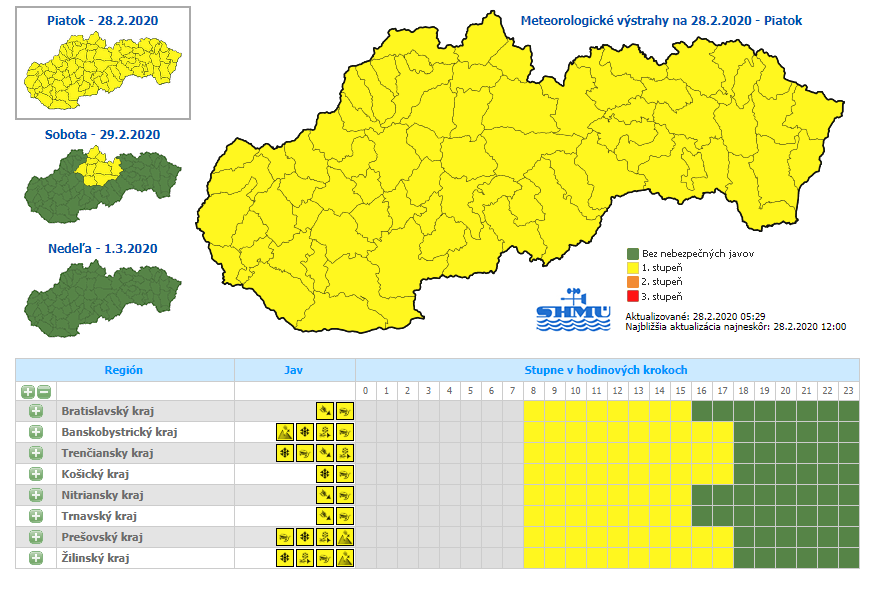Click the SHMÚ logo

573,312
